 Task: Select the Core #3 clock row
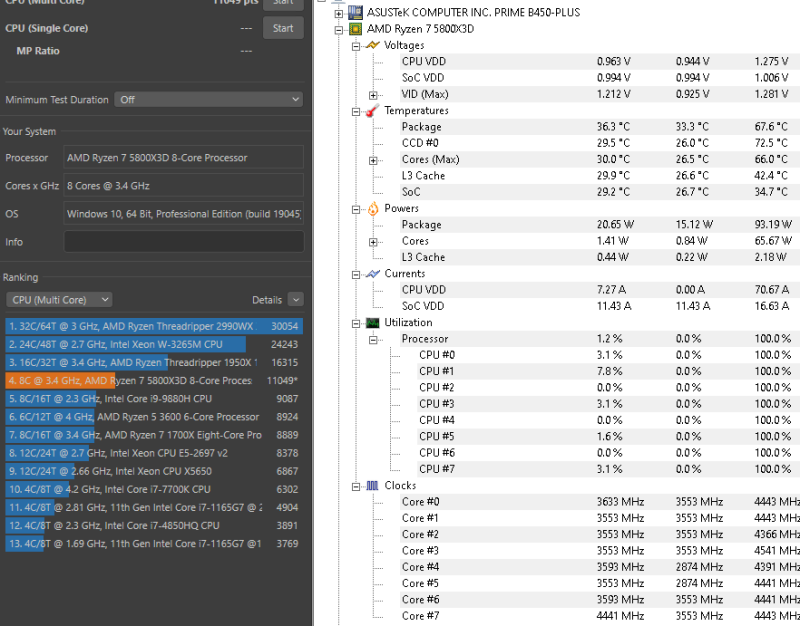(x=600, y=552)
